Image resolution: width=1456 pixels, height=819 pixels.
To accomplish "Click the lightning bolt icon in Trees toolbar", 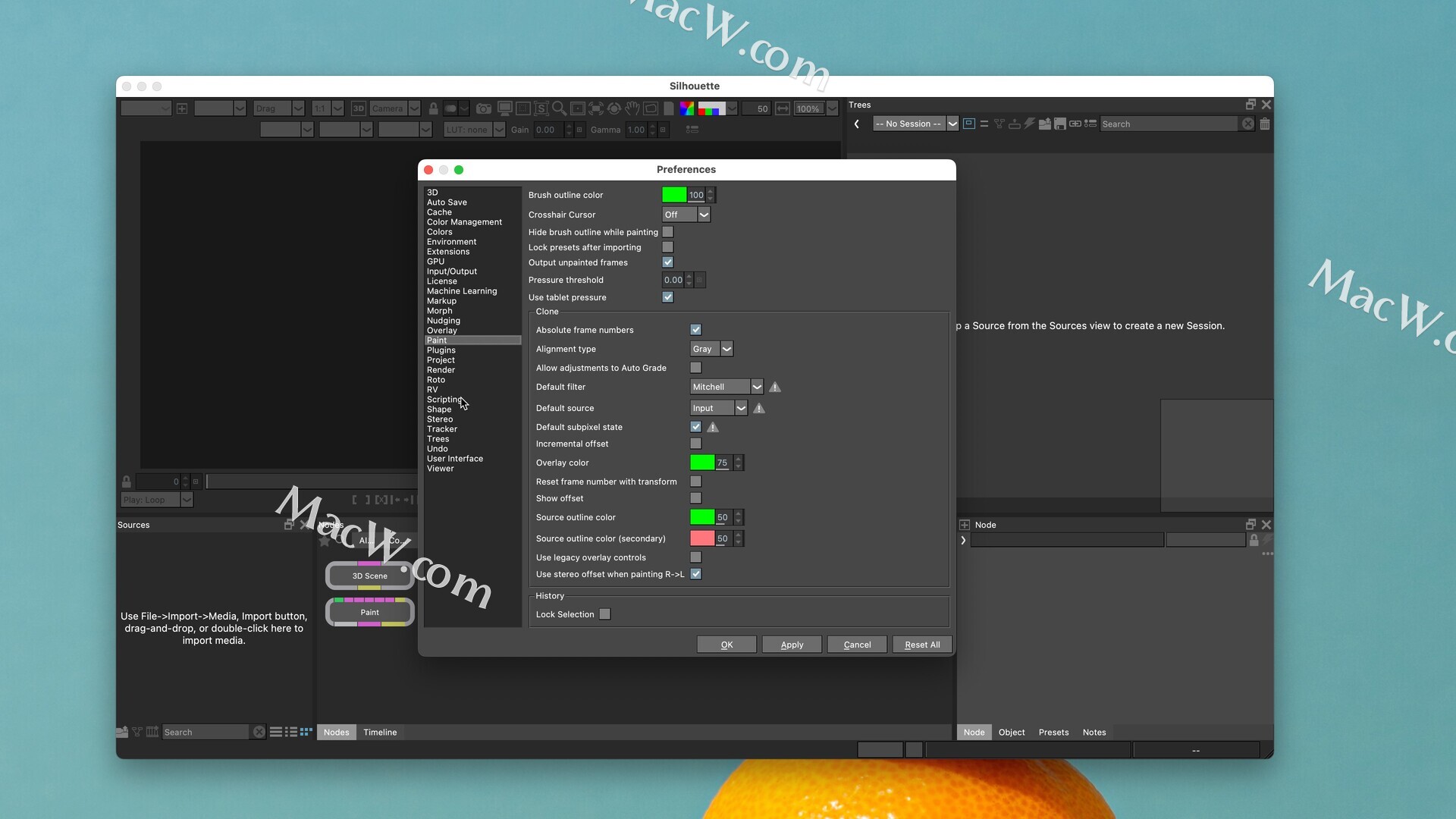I will pos(1029,124).
